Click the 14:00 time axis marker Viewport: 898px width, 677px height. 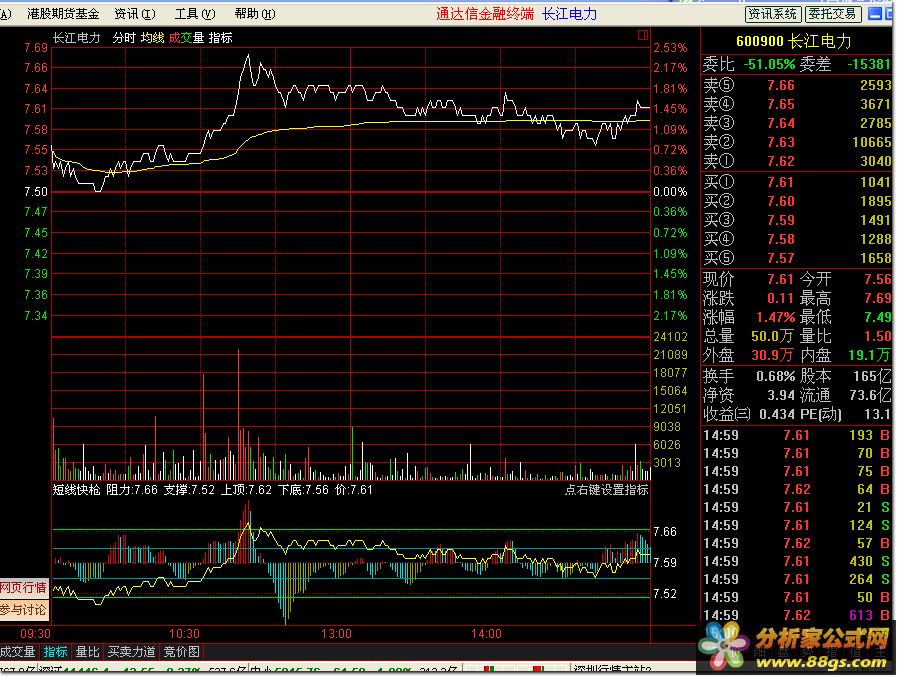click(486, 633)
